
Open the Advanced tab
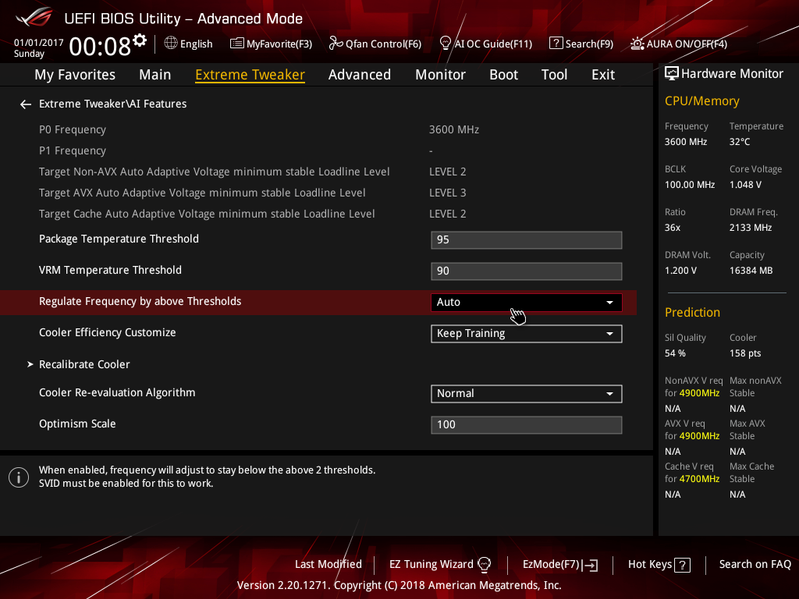(x=359, y=75)
